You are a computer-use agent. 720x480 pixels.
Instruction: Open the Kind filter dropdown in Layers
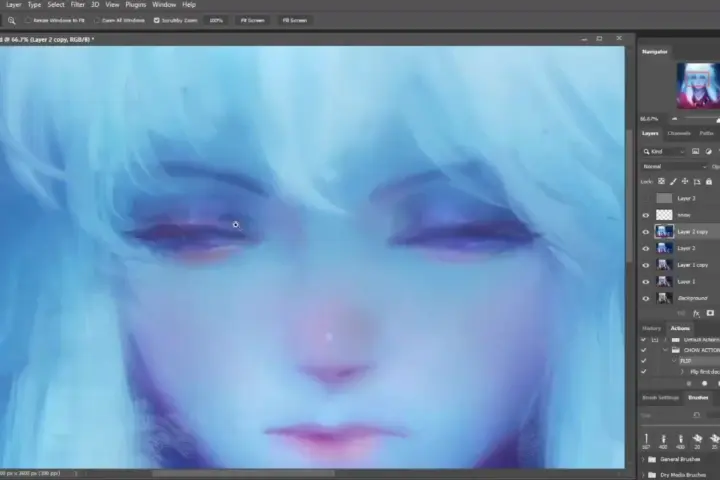click(664, 152)
